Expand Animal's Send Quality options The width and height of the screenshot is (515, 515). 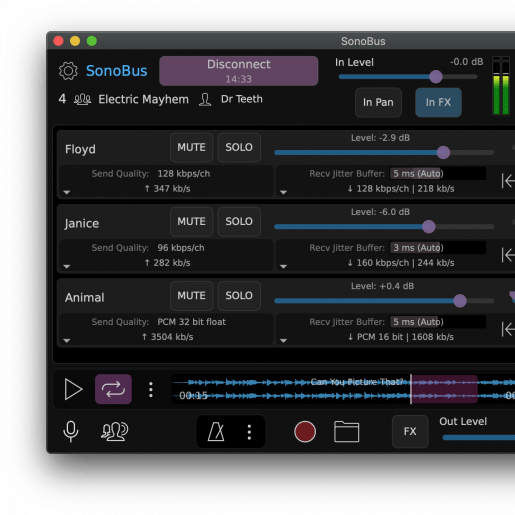pos(67,341)
